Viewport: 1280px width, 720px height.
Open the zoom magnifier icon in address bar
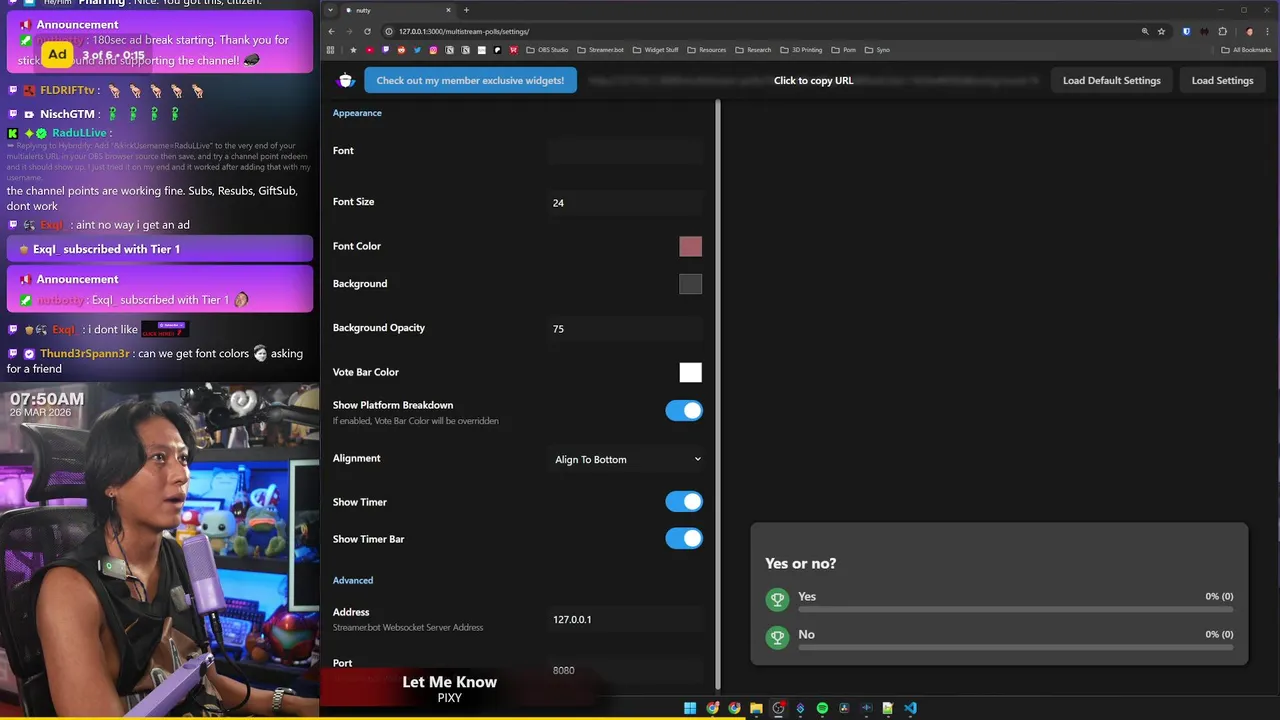pyautogui.click(x=1145, y=31)
